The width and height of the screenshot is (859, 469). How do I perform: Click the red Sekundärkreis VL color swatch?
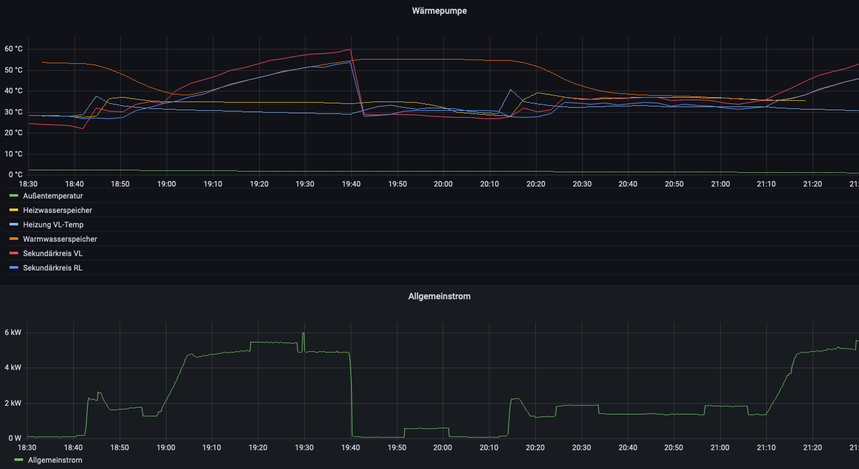pyautogui.click(x=14, y=253)
